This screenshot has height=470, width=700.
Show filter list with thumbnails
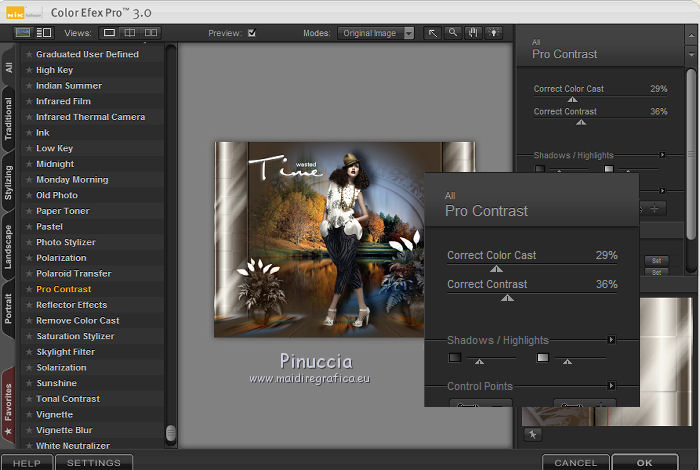pyautogui.click(x=23, y=33)
